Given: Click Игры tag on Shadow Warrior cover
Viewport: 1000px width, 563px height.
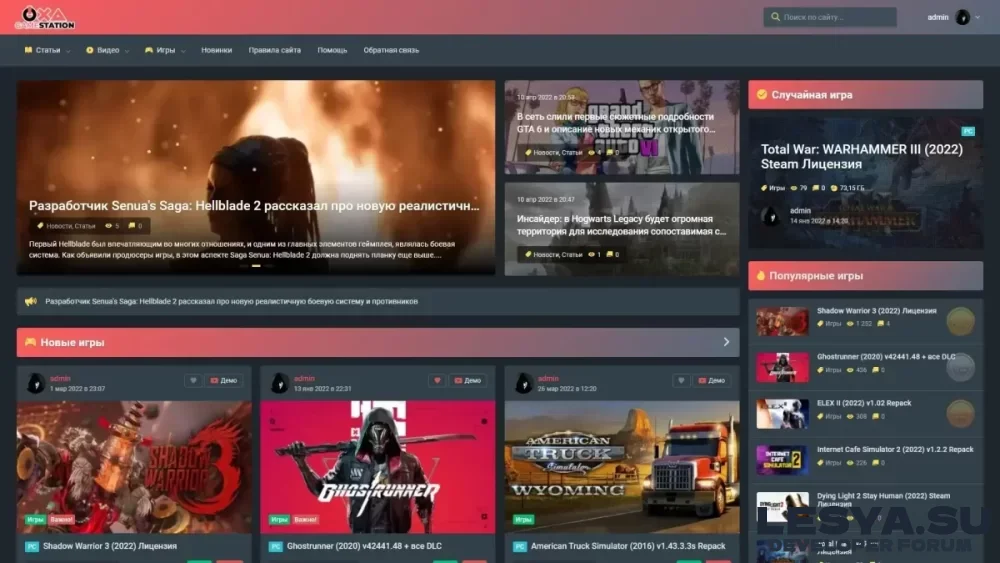Looking at the screenshot, I should click(x=35, y=519).
